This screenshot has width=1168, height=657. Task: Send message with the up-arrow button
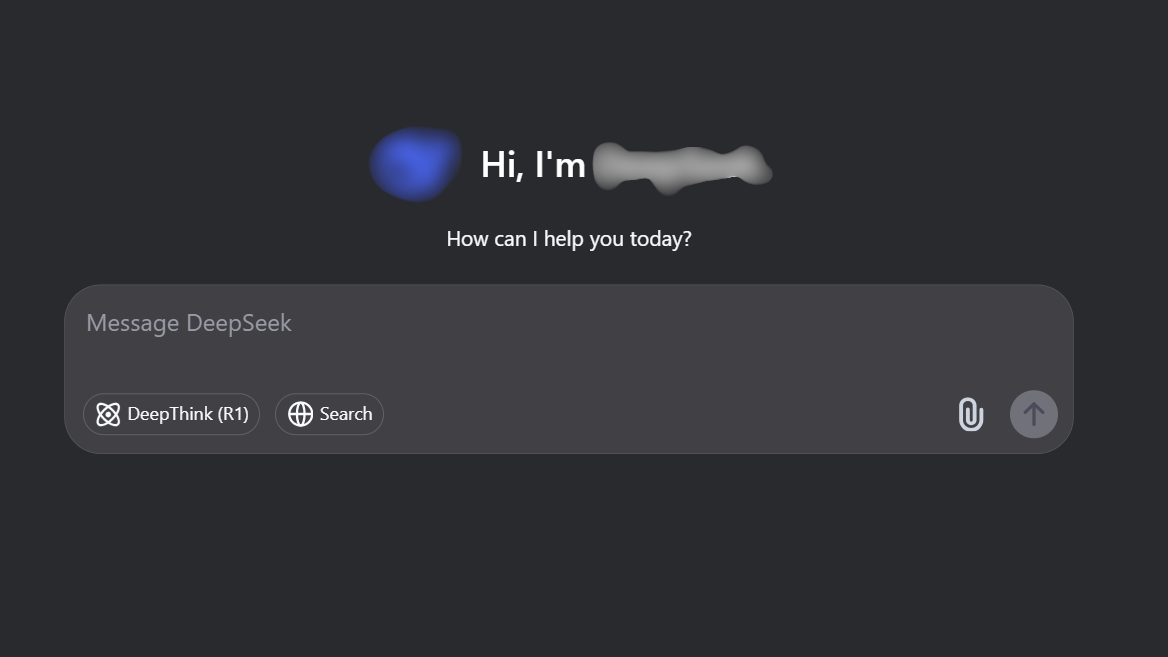1033,414
